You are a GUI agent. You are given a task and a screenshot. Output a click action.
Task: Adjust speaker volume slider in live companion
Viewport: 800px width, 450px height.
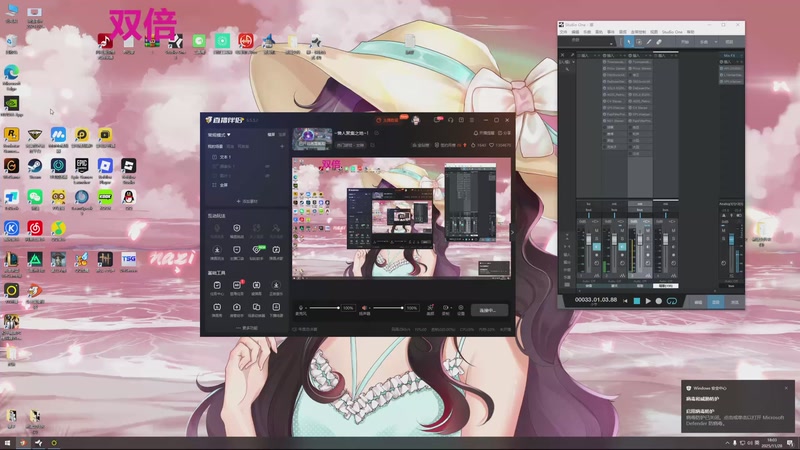(x=387, y=308)
